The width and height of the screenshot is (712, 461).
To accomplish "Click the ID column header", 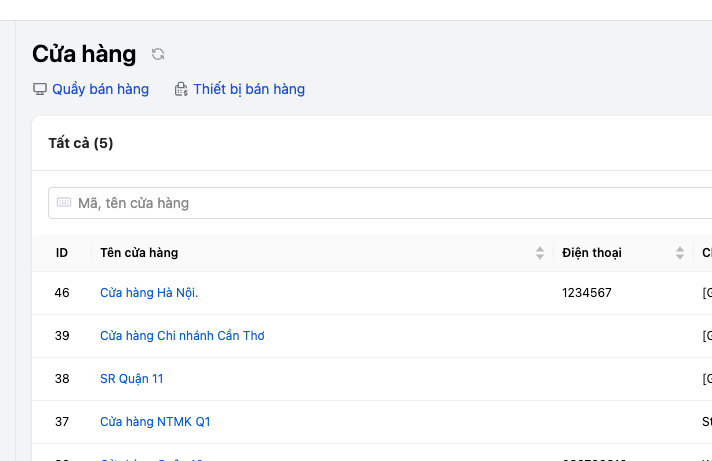I will coord(62,253).
